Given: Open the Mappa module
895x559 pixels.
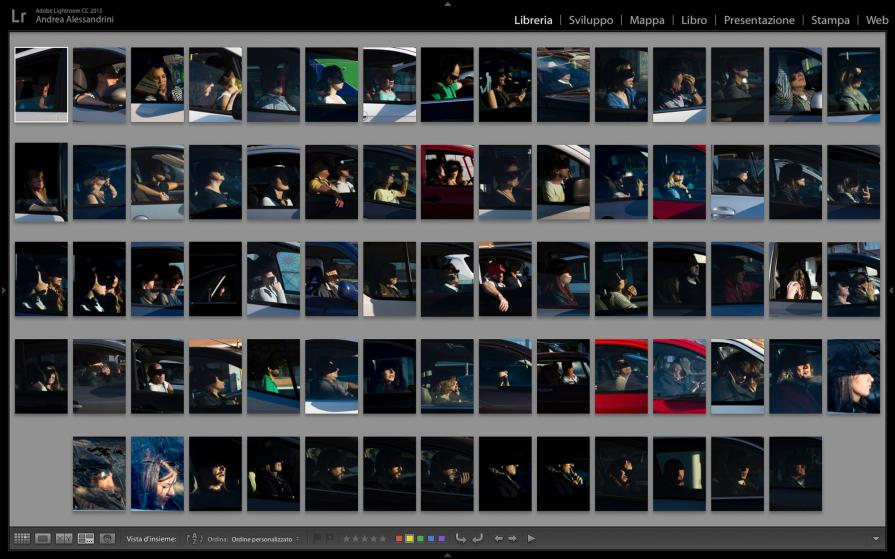Looking at the screenshot, I should point(647,20).
